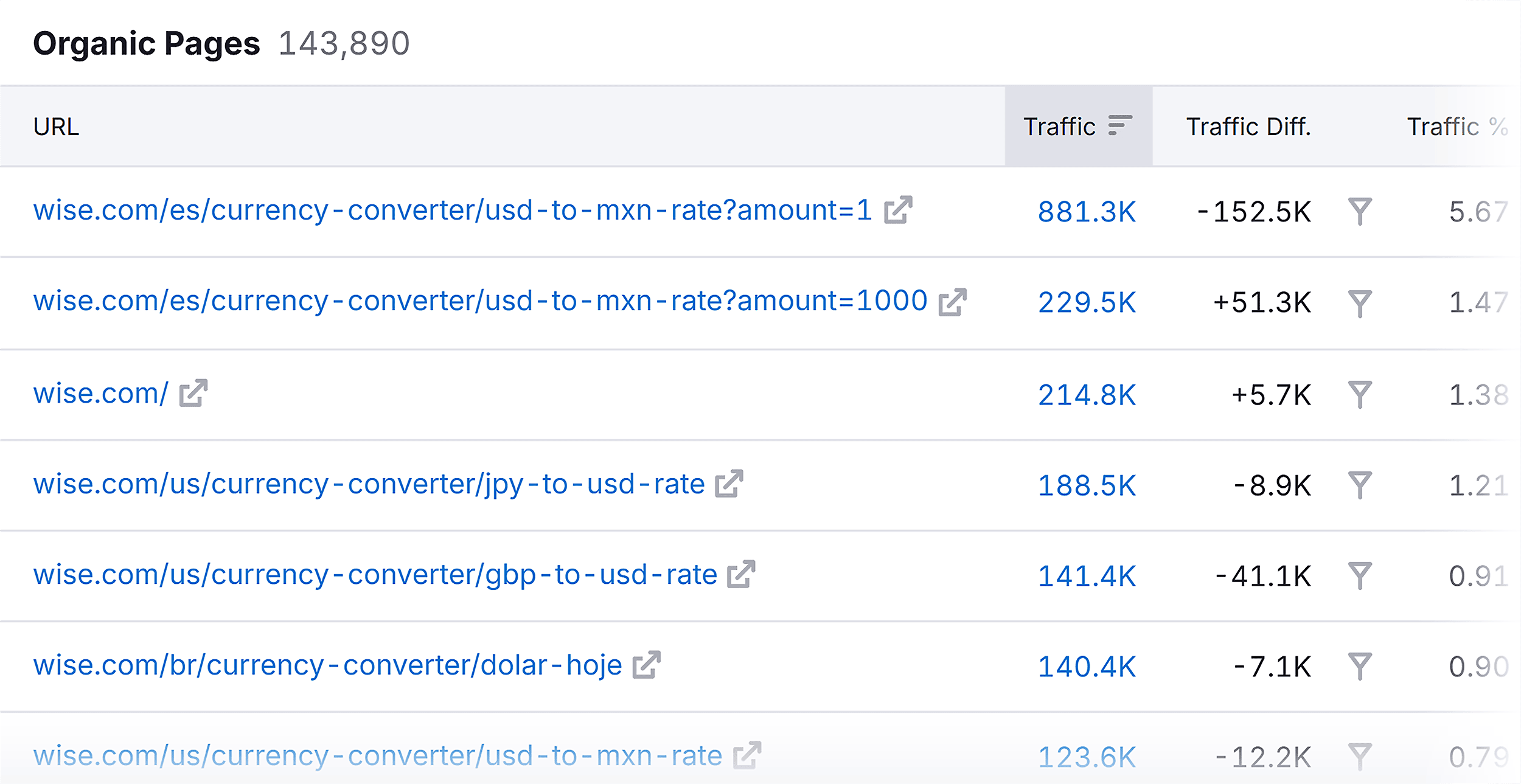Open external link icon for usd-to-mxn-rate?amount=1
This screenshot has width=1521, height=784.
click(899, 210)
